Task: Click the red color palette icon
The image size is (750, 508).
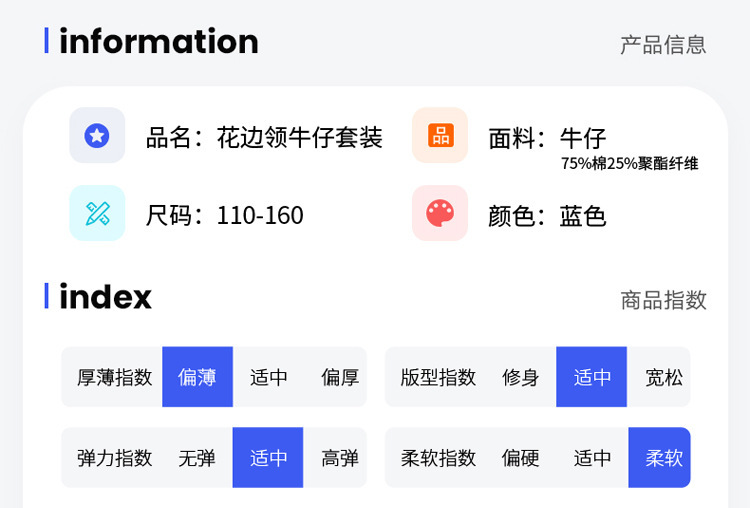Action: click(440, 213)
